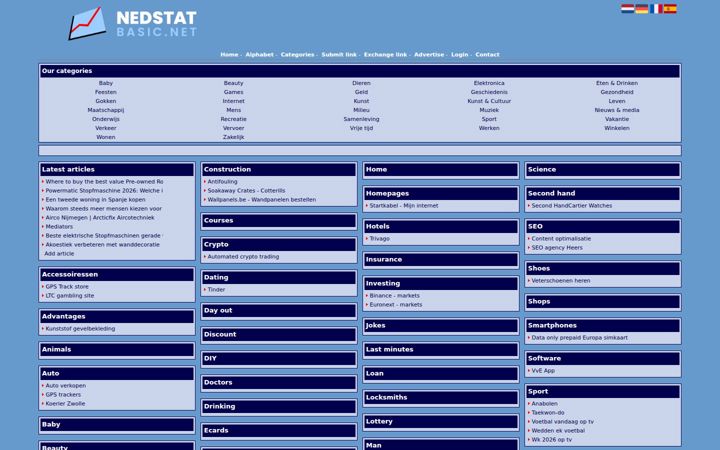This screenshot has height=450, width=720.
Task: Open 'Een tweede woning in Spanje kopen' article
Action: pyautogui.click(x=95, y=200)
